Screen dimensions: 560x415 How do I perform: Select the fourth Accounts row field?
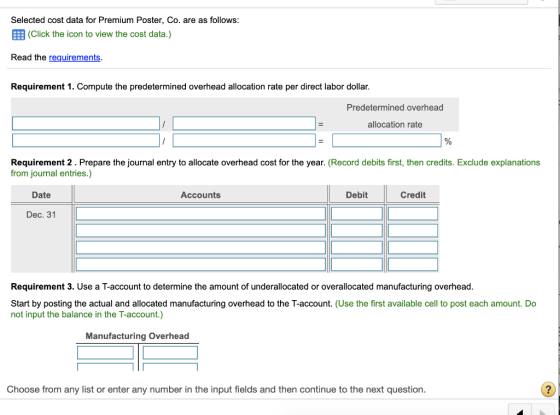[x=201, y=265]
